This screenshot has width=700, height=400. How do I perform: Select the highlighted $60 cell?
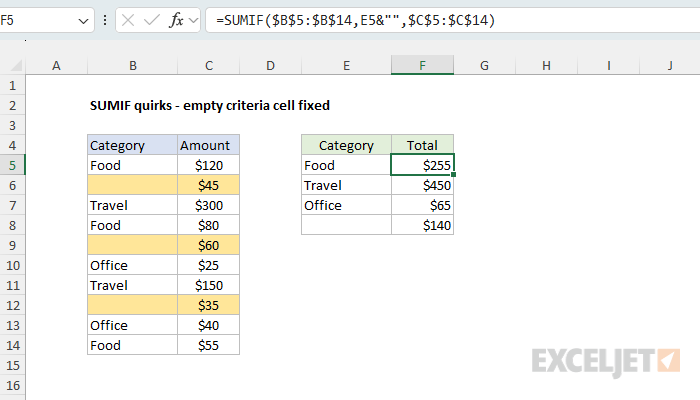208,245
